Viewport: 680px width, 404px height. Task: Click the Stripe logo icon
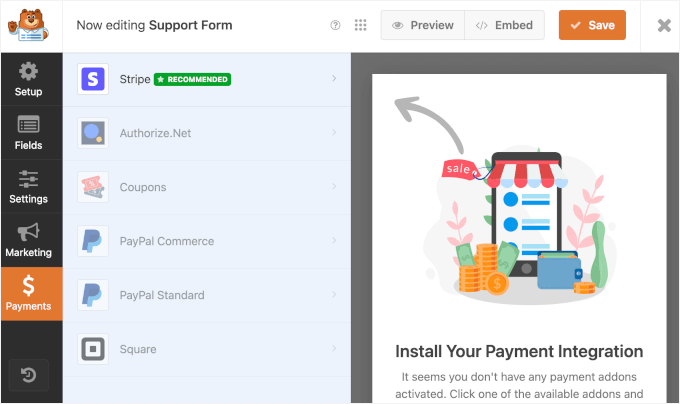(93, 79)
